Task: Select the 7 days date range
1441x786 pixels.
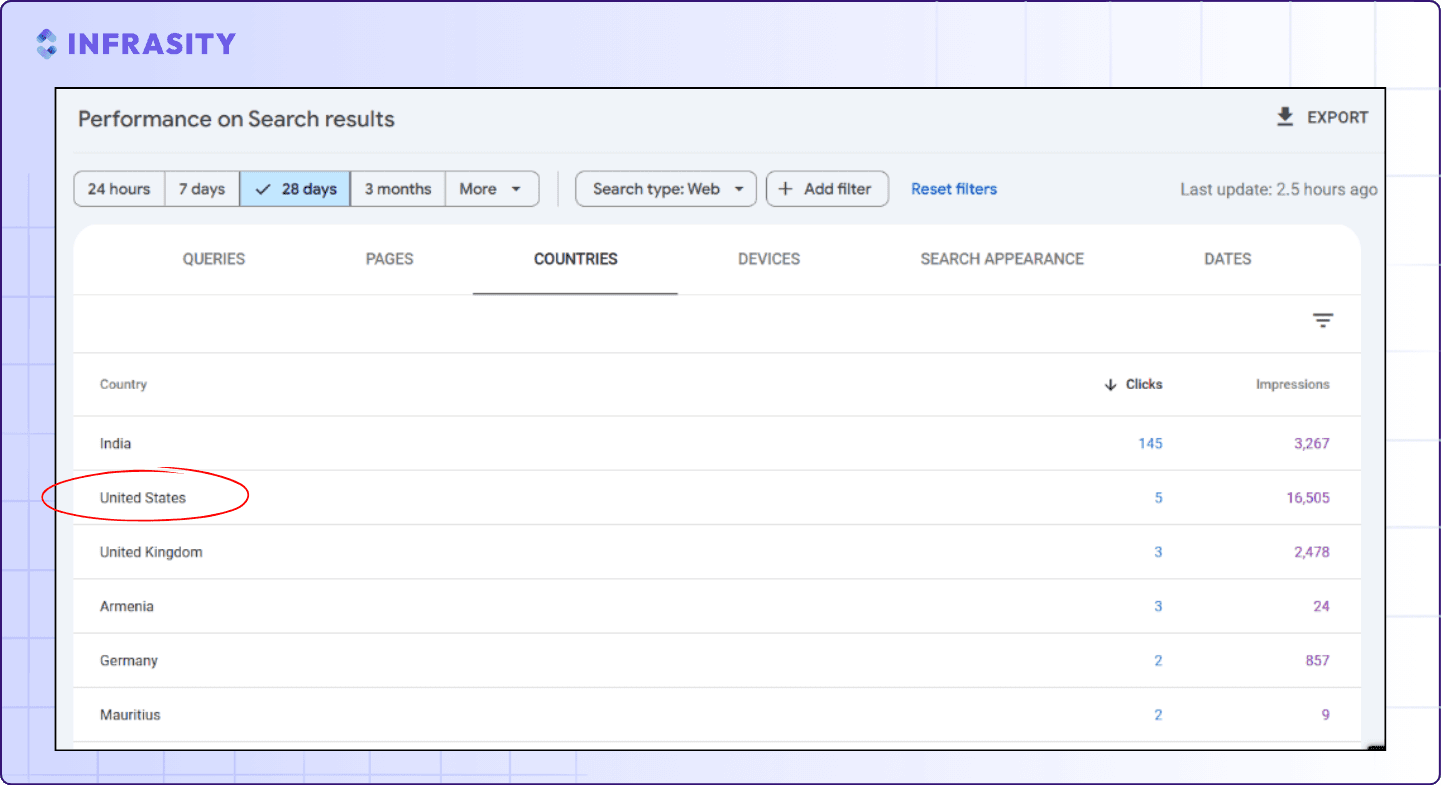Action: pos(202,189)
